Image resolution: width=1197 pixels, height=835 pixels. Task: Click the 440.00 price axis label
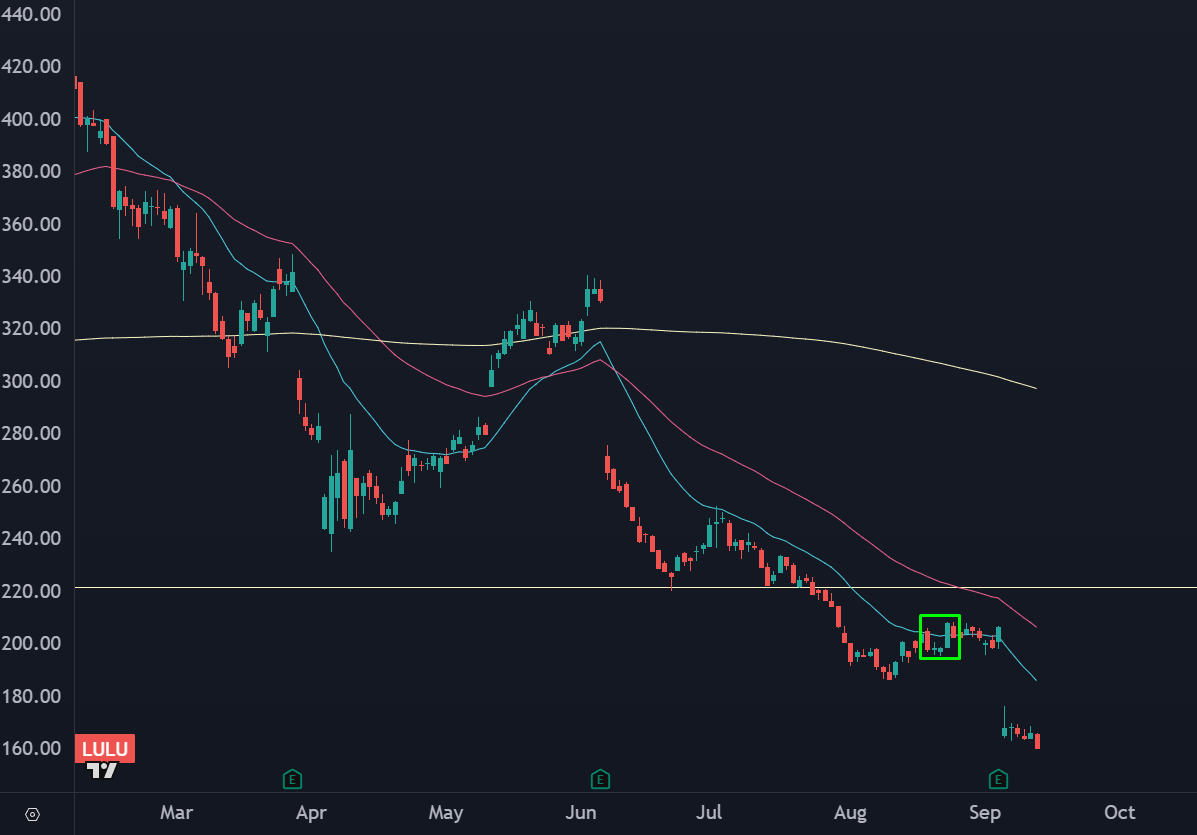[x=31, y=15]
